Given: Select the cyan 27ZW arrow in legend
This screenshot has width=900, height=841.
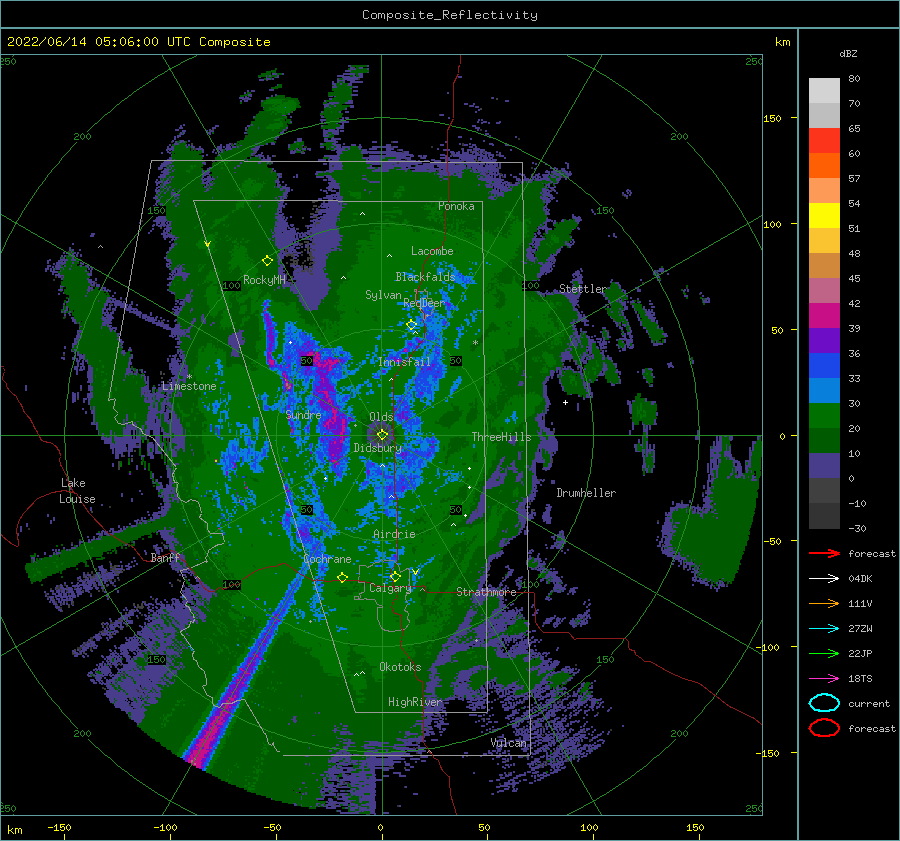Looking at the screenshot, I should (824, 628).
